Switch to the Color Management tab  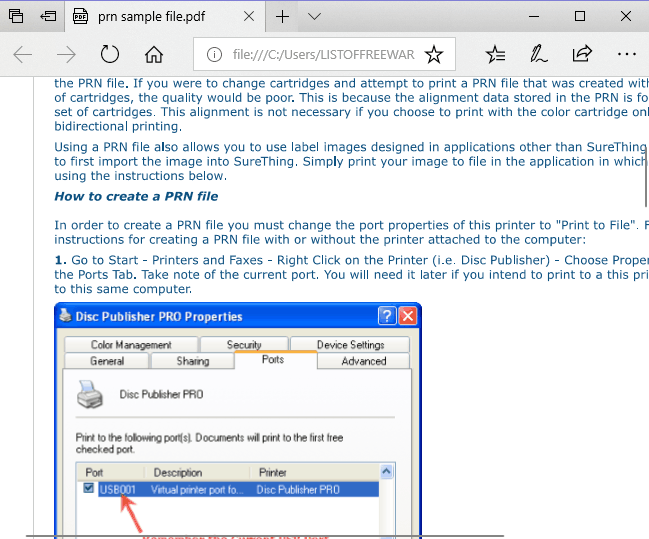coord(131,344)
